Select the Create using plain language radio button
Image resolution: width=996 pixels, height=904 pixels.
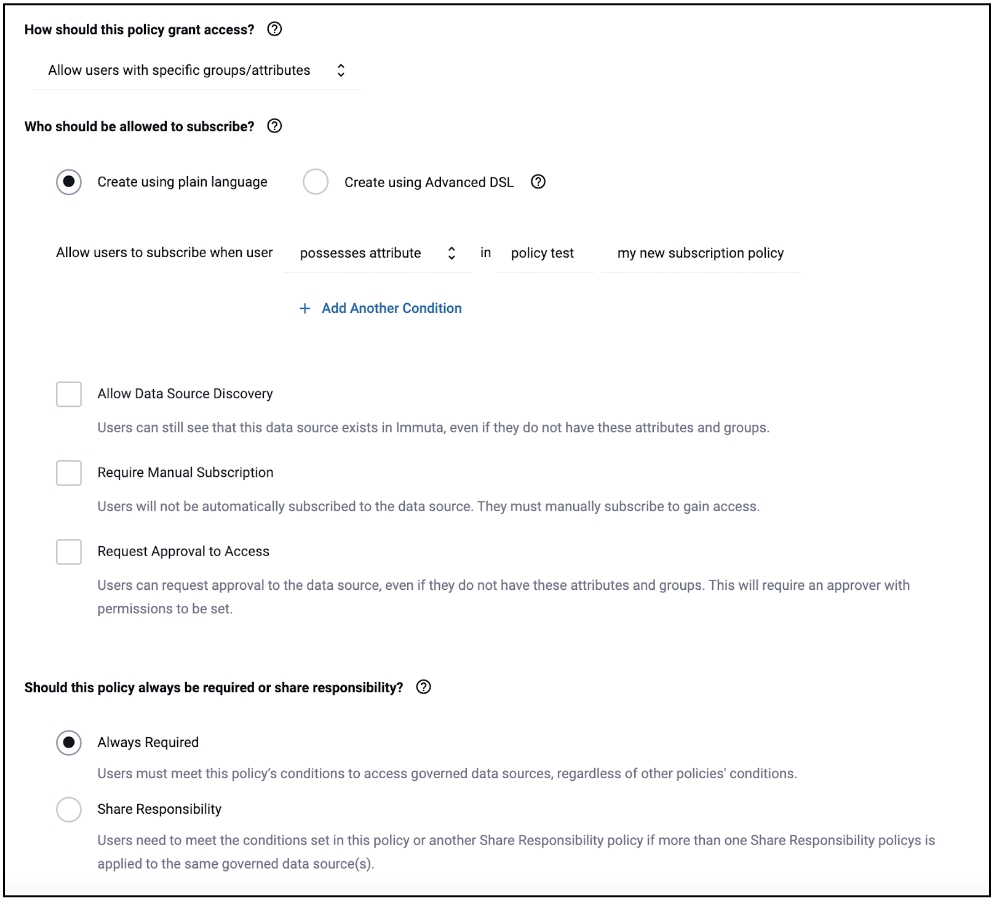point(69,183)
